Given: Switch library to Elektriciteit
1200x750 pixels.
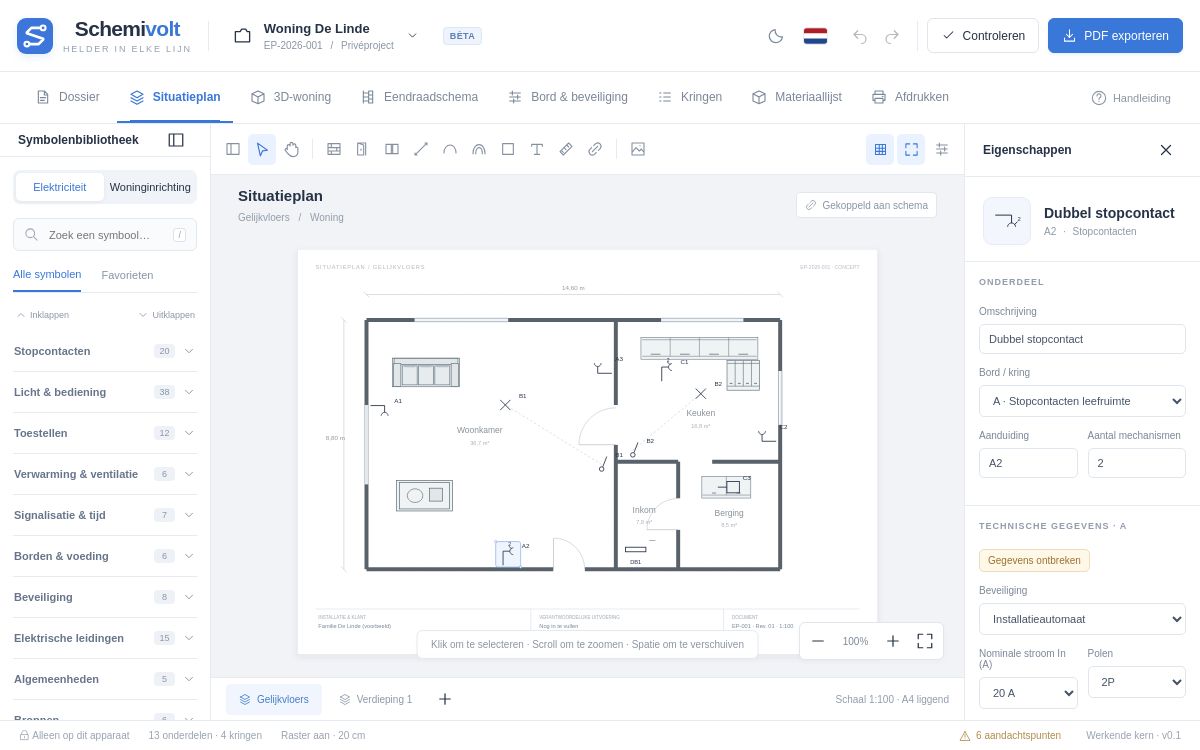Looking at the screenshot, I should click(60, 187).
